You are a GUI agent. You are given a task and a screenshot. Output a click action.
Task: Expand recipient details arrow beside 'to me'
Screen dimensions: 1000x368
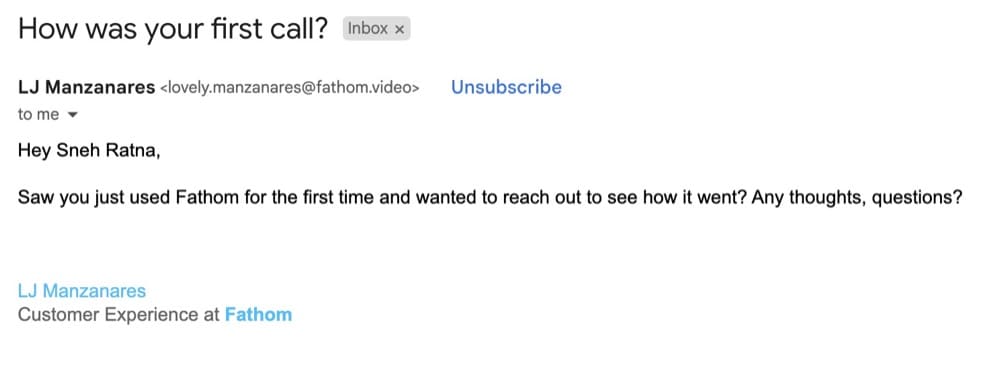72,115
